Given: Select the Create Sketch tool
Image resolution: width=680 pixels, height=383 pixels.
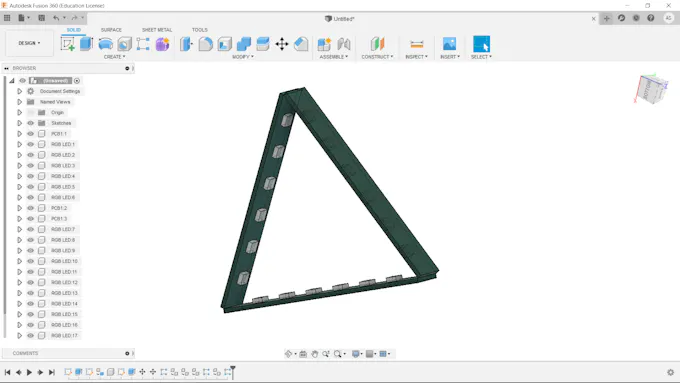Looking at the screenshot, I should (x=68, y=44).
